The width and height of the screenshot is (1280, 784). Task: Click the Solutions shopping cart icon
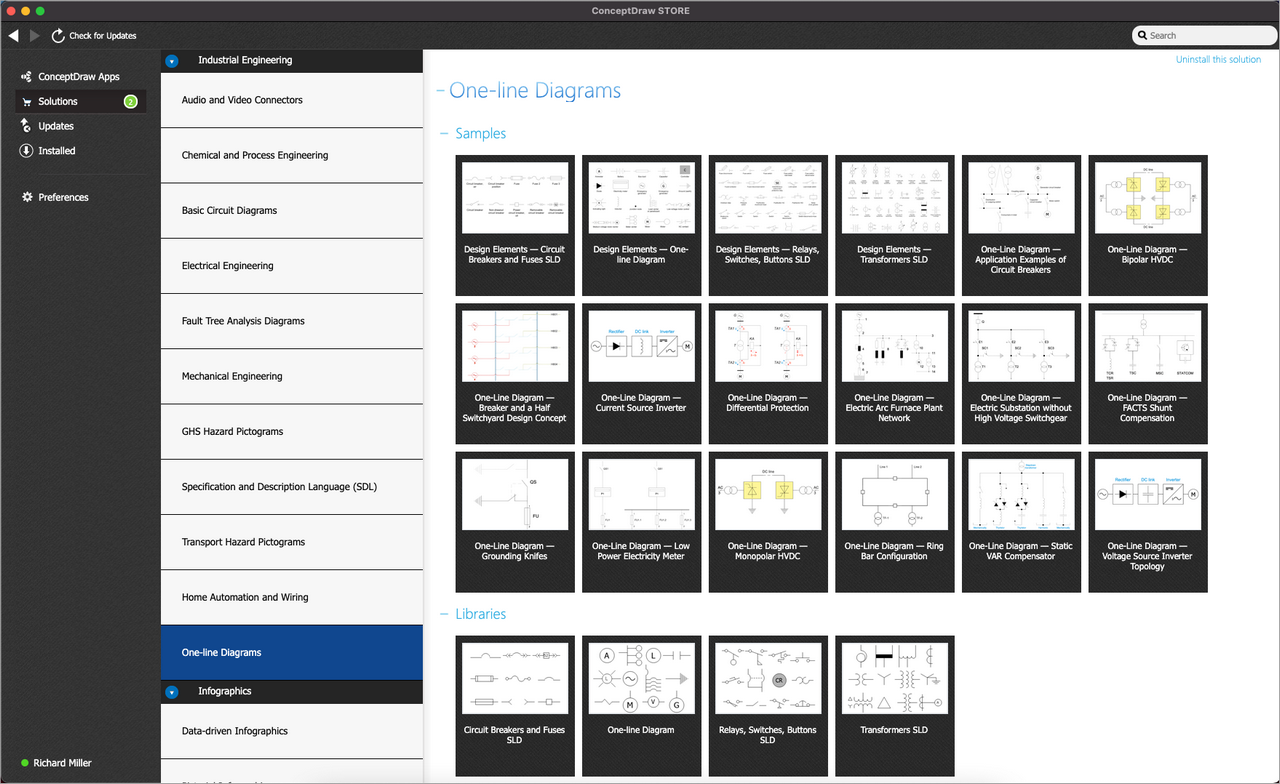tap(26, 101)
